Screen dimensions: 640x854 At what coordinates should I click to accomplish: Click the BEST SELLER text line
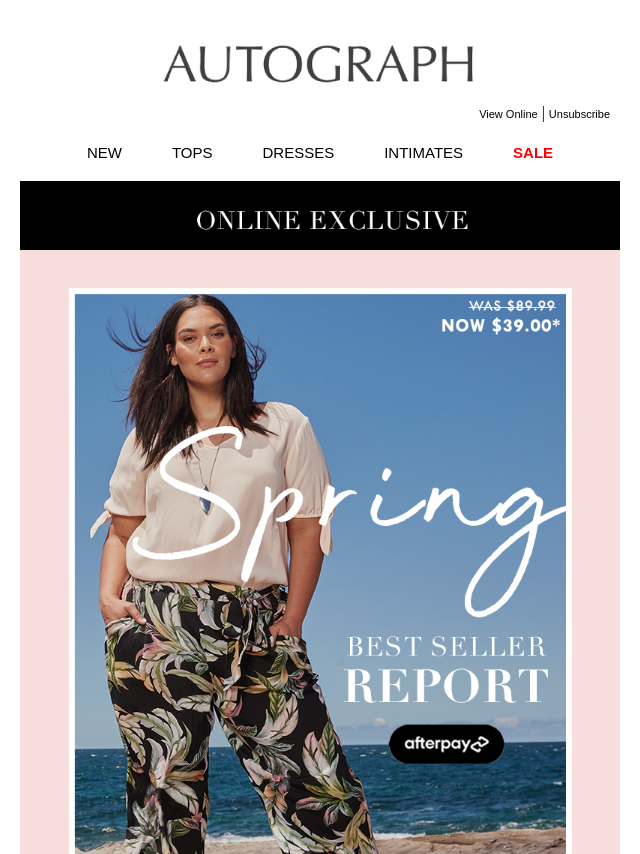446,647
